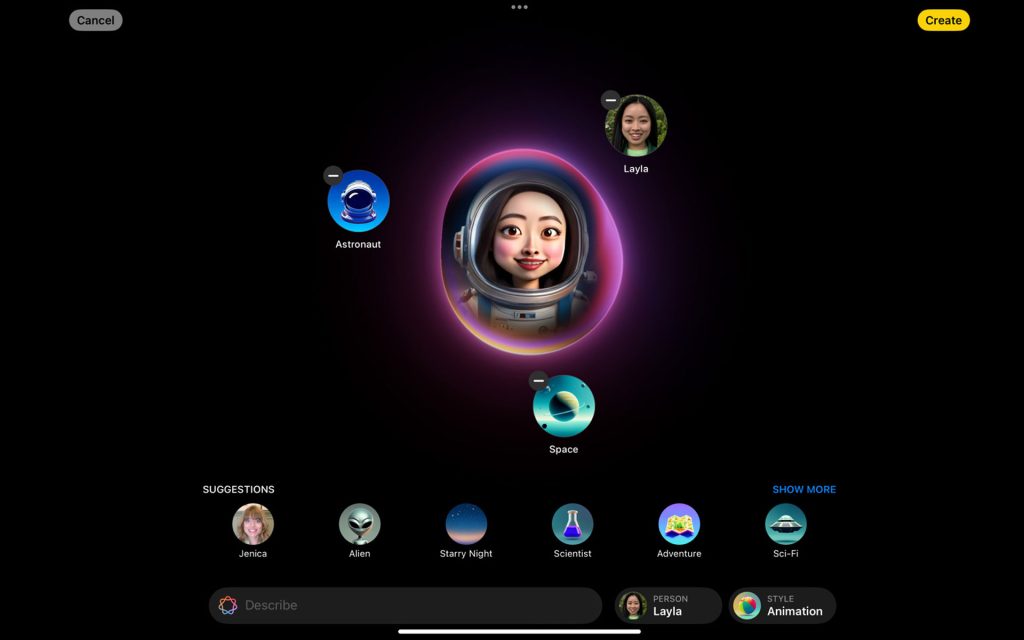Remove the Astronaut concept with its minus badge
Viewport: 1024px width, 640px height.
[x=333, y=176]
